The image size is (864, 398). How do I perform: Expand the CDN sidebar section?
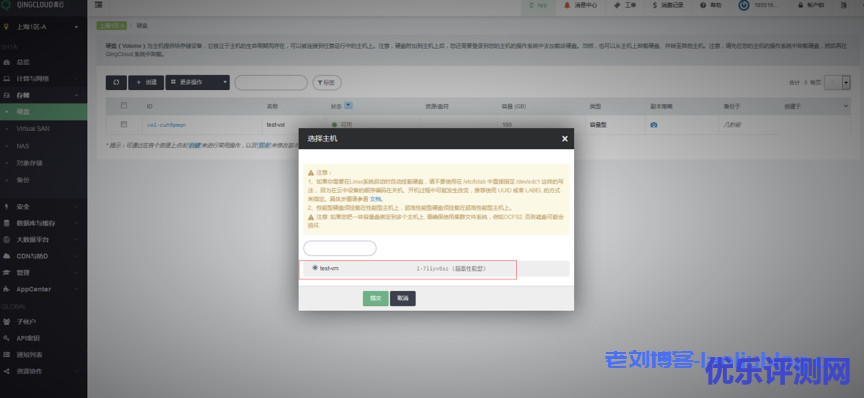click(44, 256)
